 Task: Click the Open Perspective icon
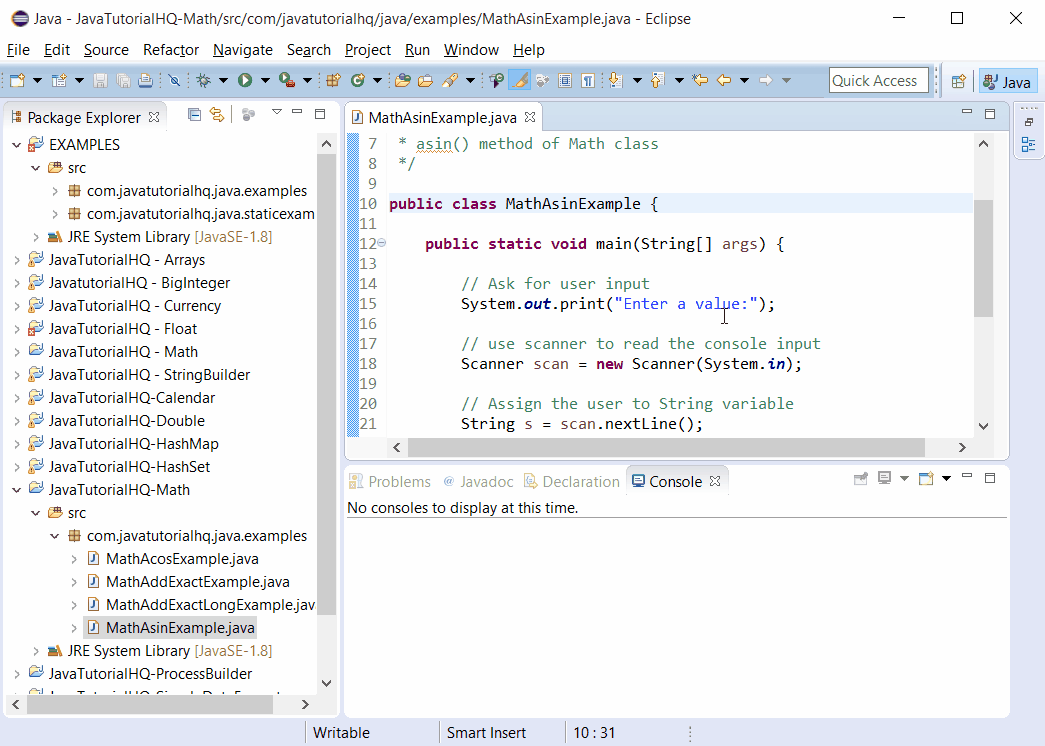[x=958, y=81]
